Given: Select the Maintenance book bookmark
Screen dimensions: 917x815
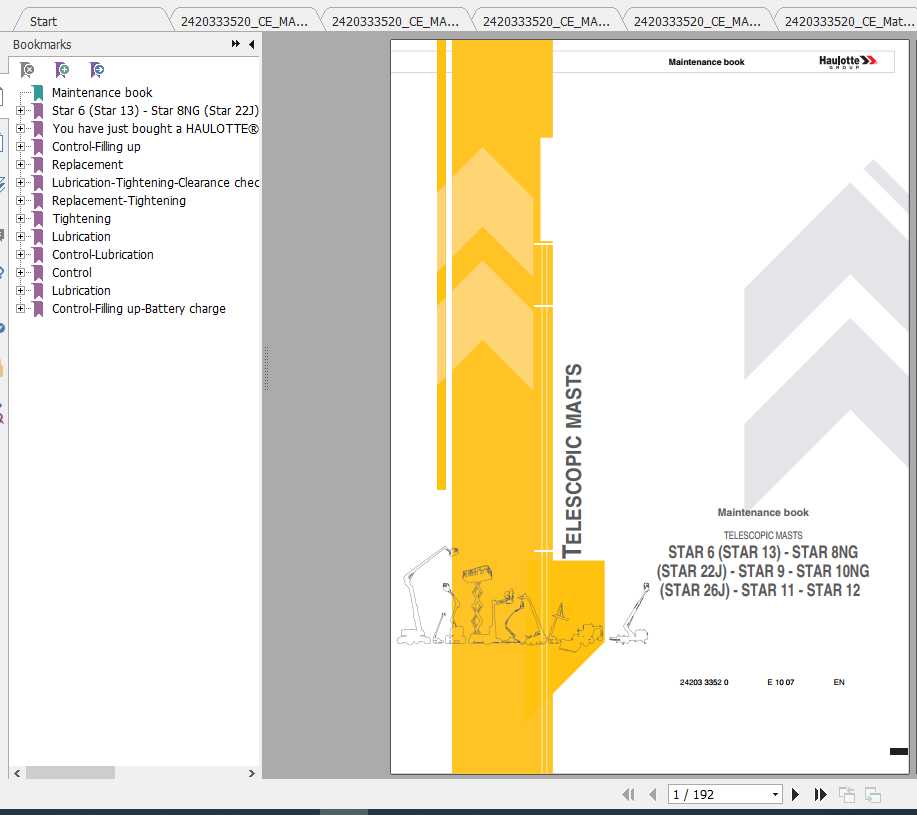Looking at the screenshot, I should tap(103, 92).
